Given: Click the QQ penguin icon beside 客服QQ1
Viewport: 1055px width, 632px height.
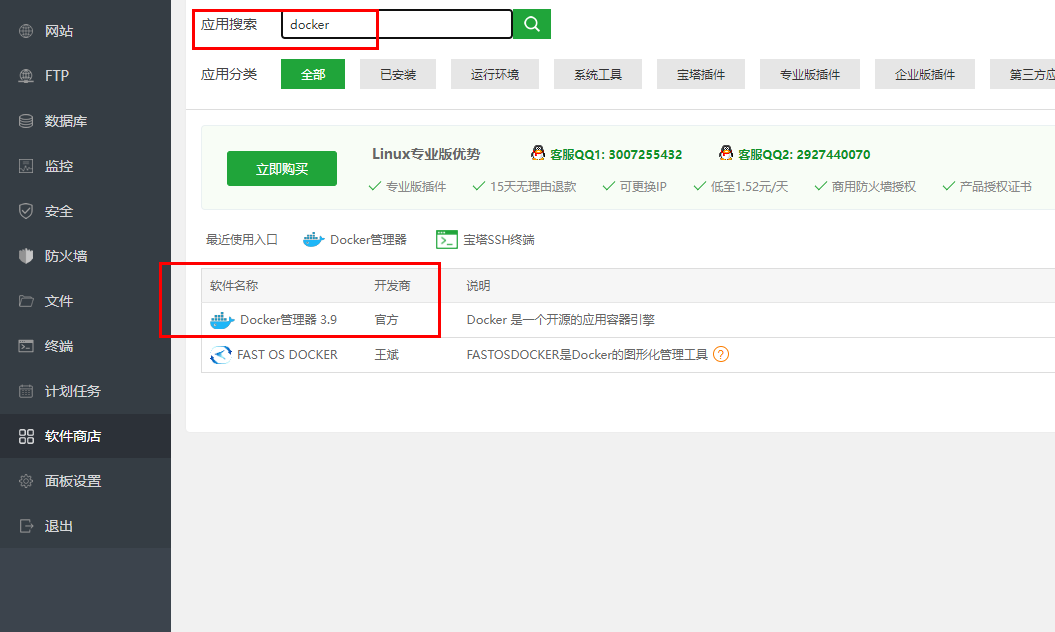Looking at the screenshot, I should pyautogui.click(x=538, y=153).
